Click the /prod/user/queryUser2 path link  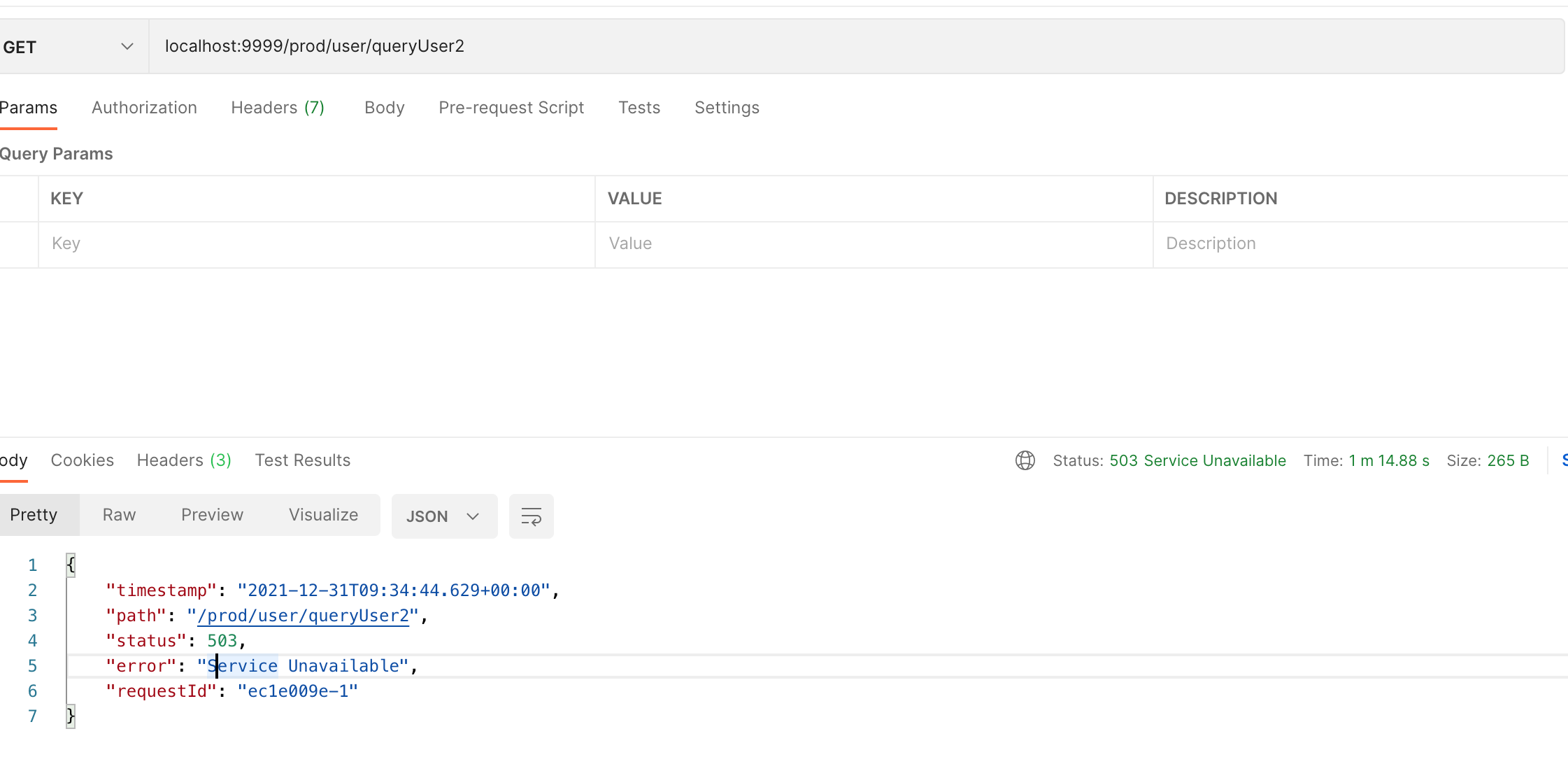[x=303, y=616]
